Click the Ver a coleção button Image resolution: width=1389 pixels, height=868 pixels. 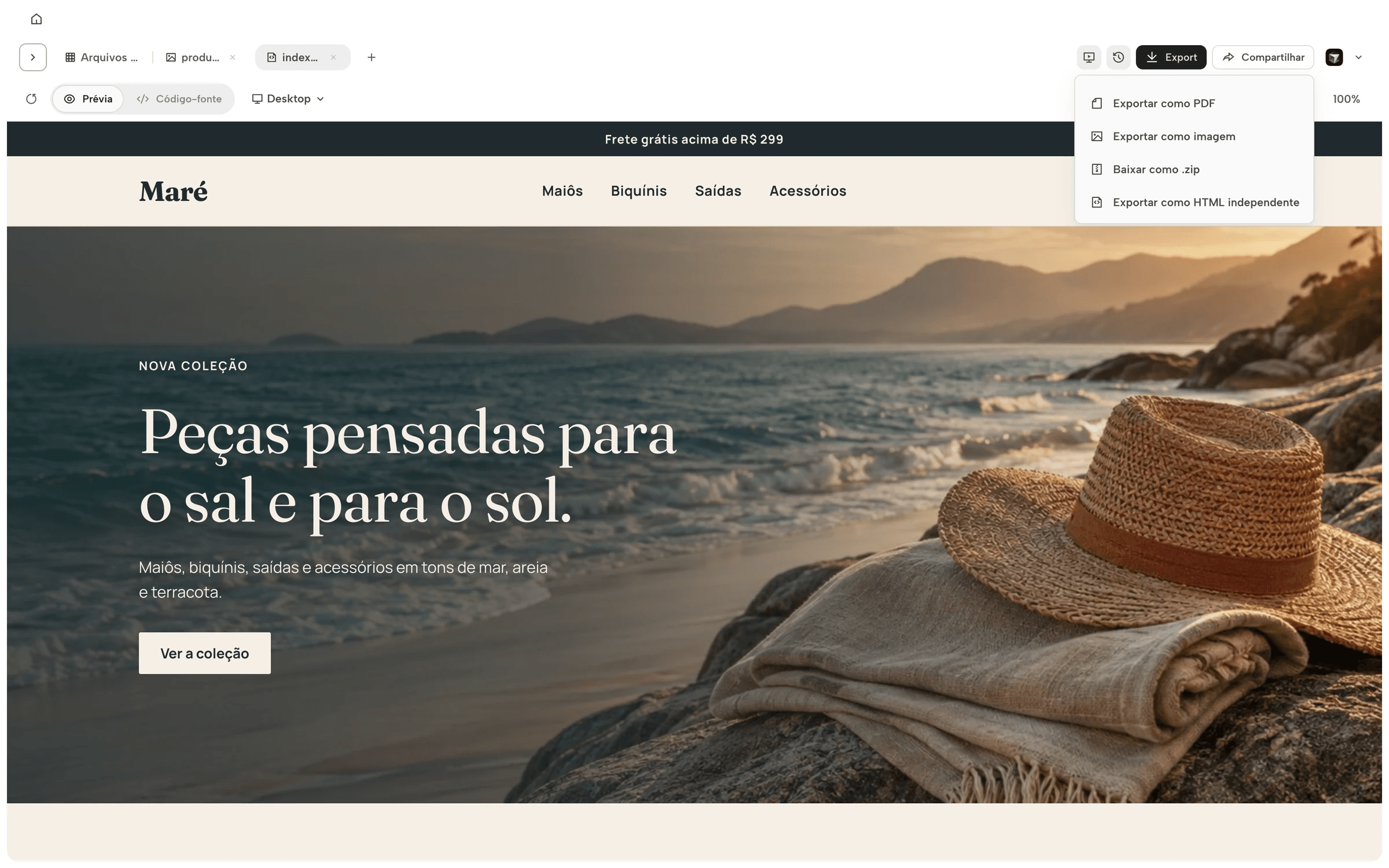[x=205, y=653]
